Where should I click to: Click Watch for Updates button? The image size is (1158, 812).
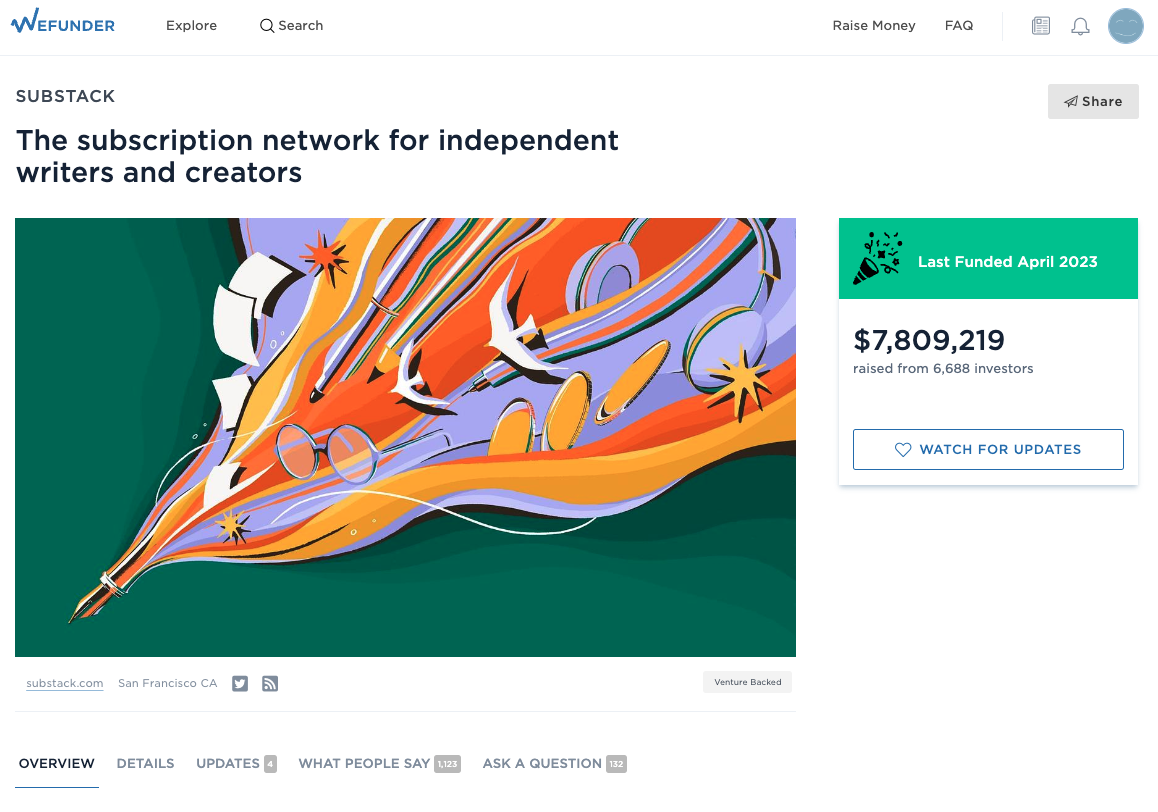coord(988,450)
